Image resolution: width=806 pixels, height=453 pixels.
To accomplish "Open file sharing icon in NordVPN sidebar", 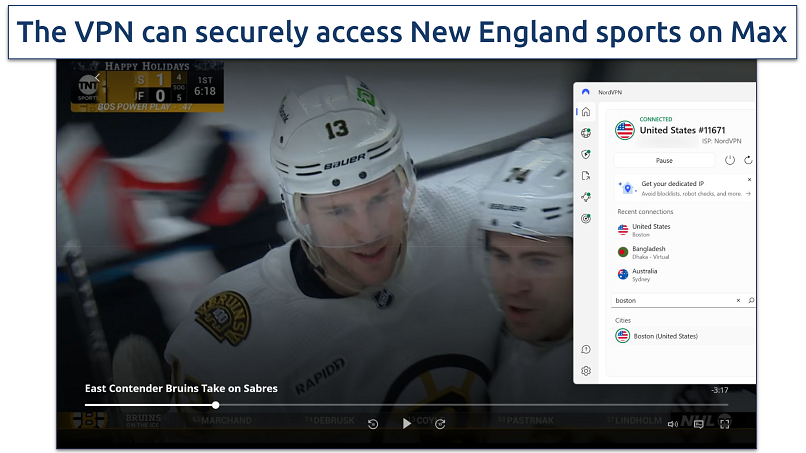I will 585,176.
